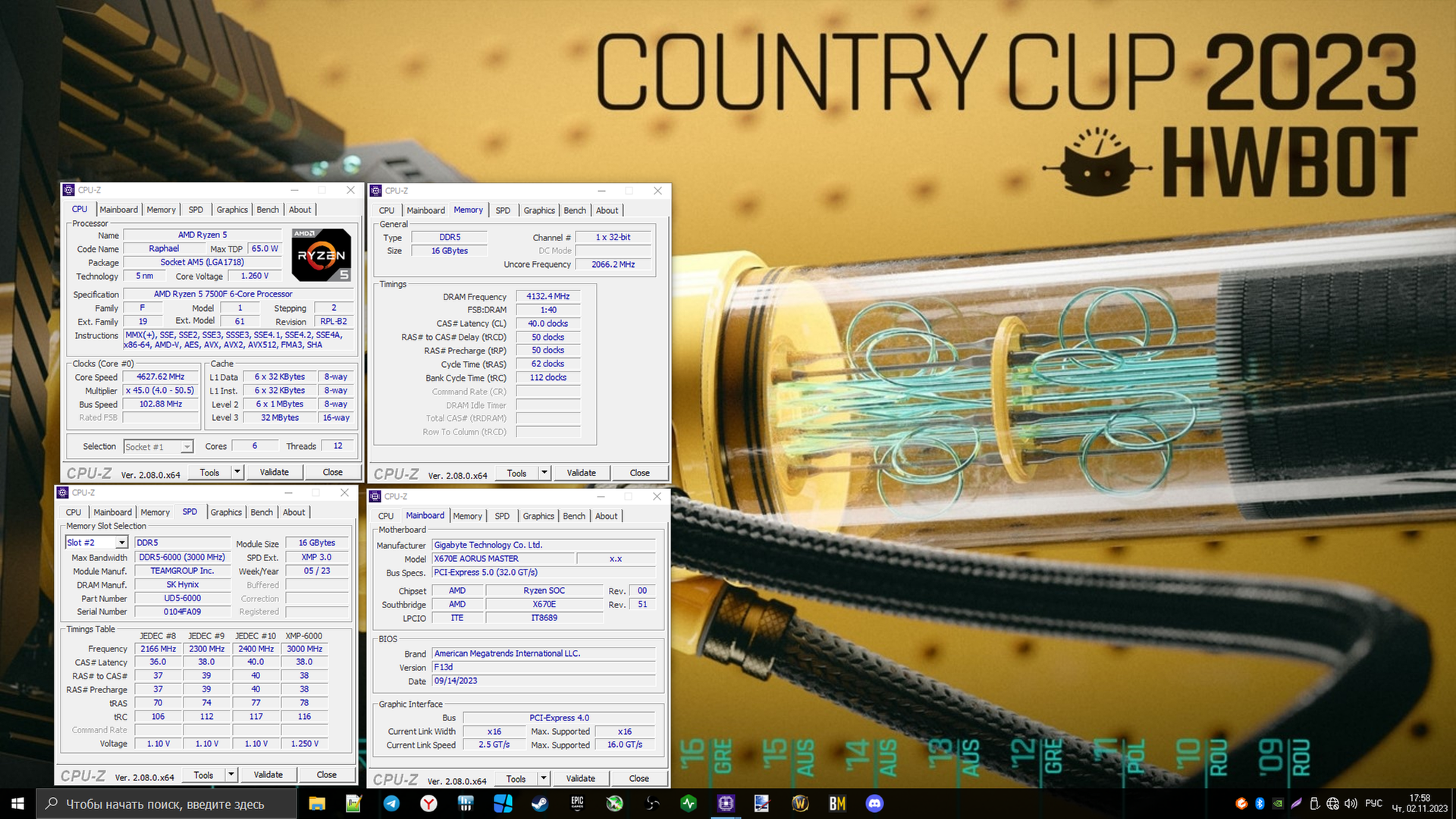Click the purple feather tray icon
Image resolution: width=1456 pixels, height=819 pixels.
point(1296,803)
